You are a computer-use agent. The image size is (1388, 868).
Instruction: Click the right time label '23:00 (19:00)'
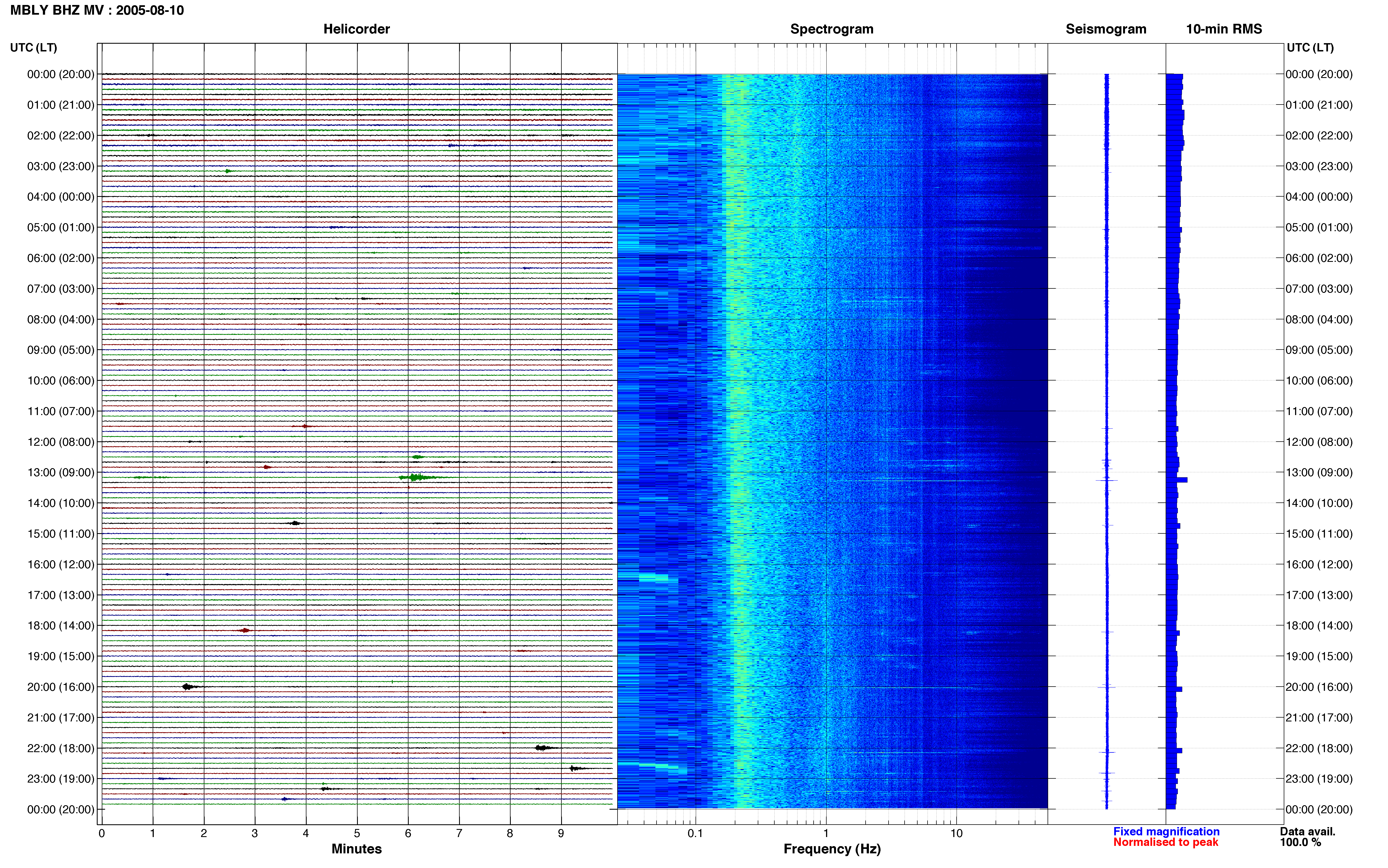(x=1319, y=778)
